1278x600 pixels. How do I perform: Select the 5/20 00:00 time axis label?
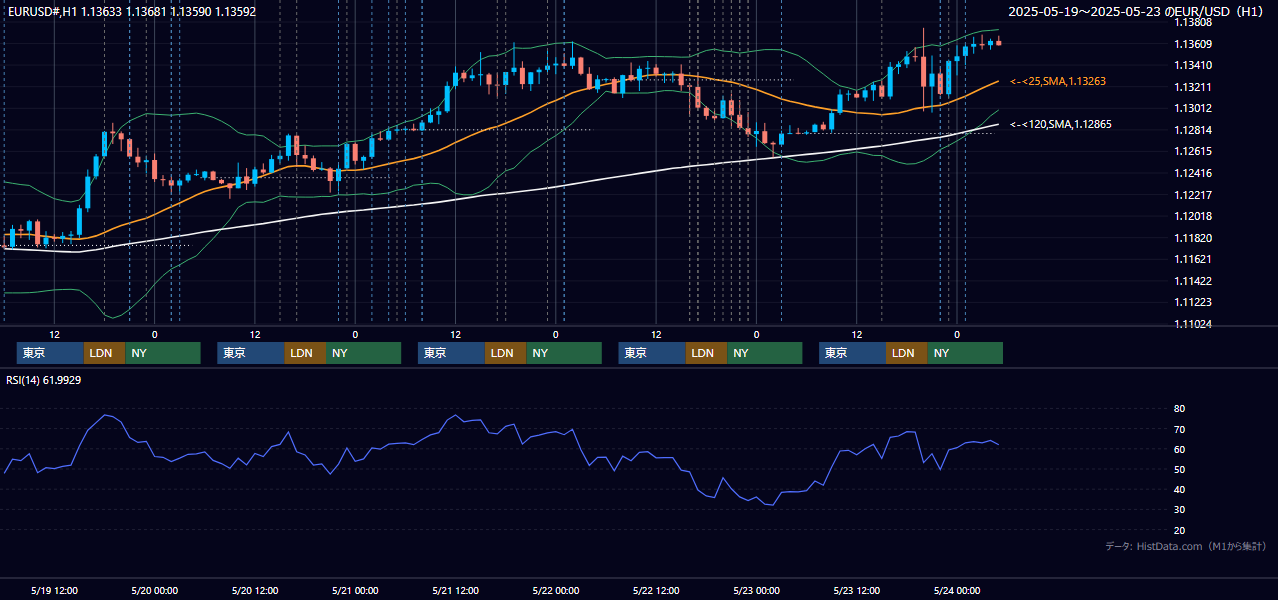pyautogui.click(x=155, y=590)
